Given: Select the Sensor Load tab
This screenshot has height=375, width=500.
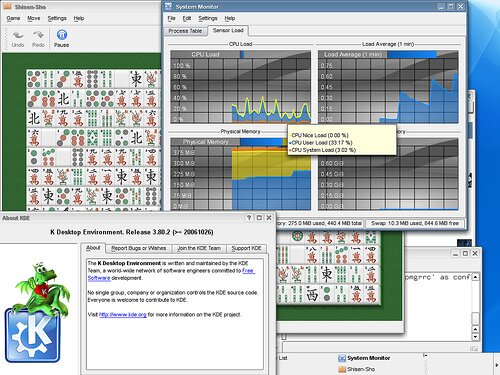Looking at the screenshot, I should [x=228, y=30].
